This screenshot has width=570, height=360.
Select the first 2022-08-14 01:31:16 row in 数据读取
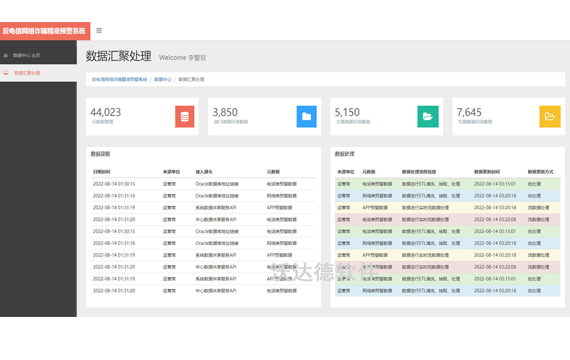[x=203, y=196]
